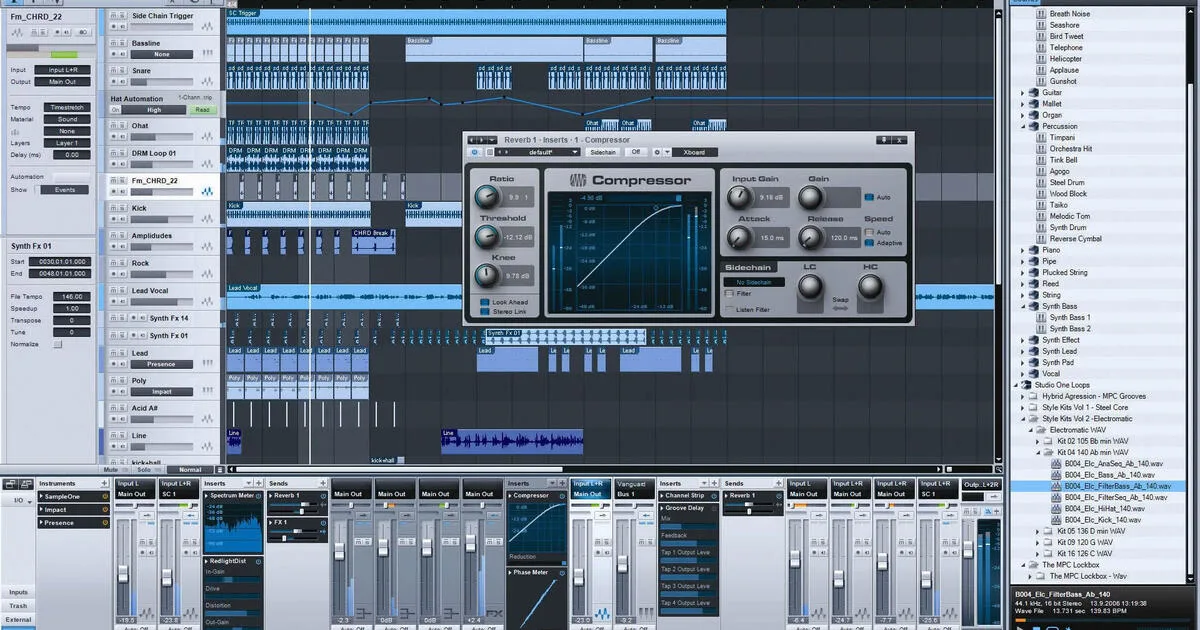The height and width of the screenshot is (630, 1200).
Task: Switch to the External tab in mixer panel
Action: tap(19, 619)
